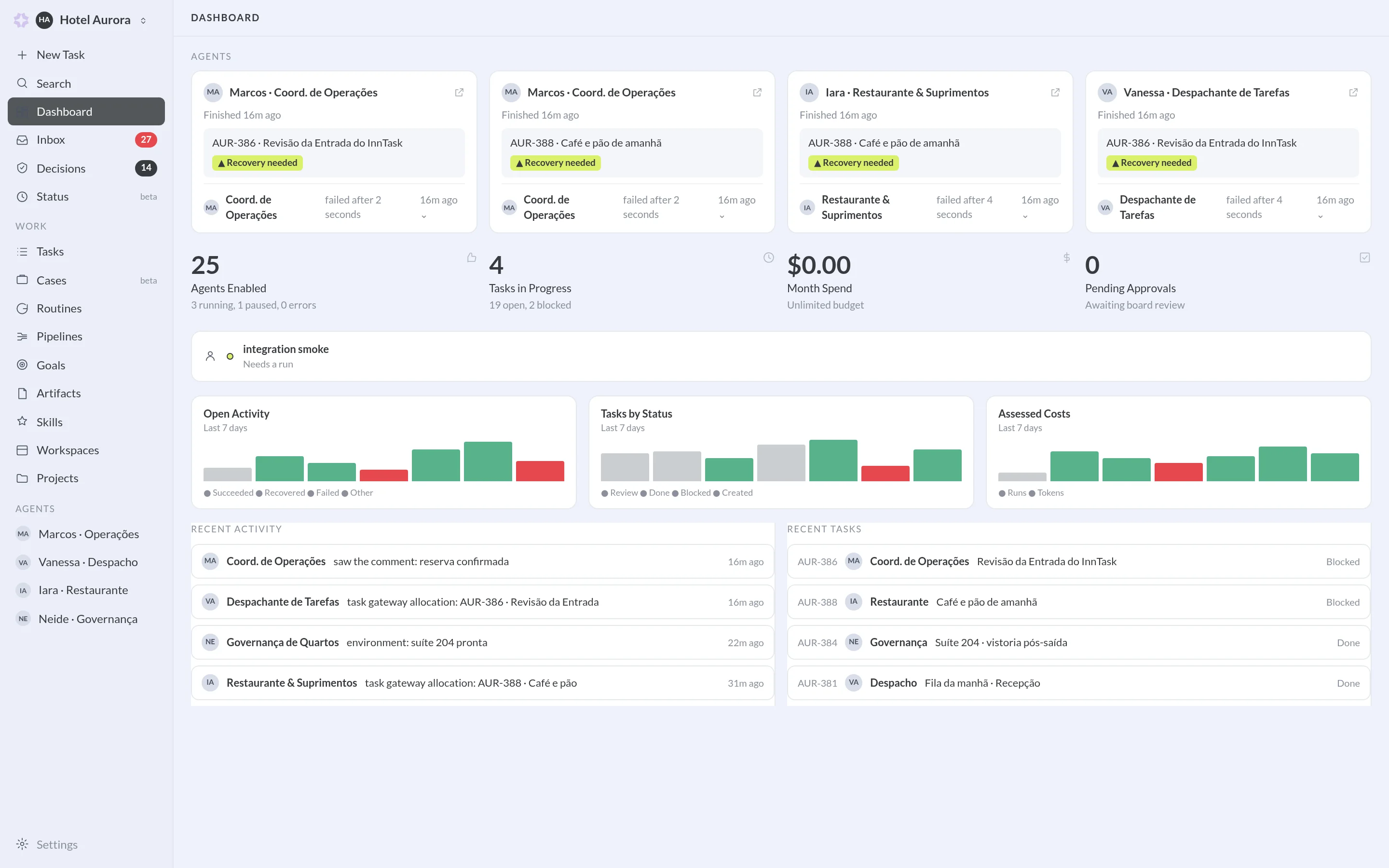The height and width of the screenshot is (868, 1389).
Task: Click the Decisions shield icon
Action: pos(22,168)
